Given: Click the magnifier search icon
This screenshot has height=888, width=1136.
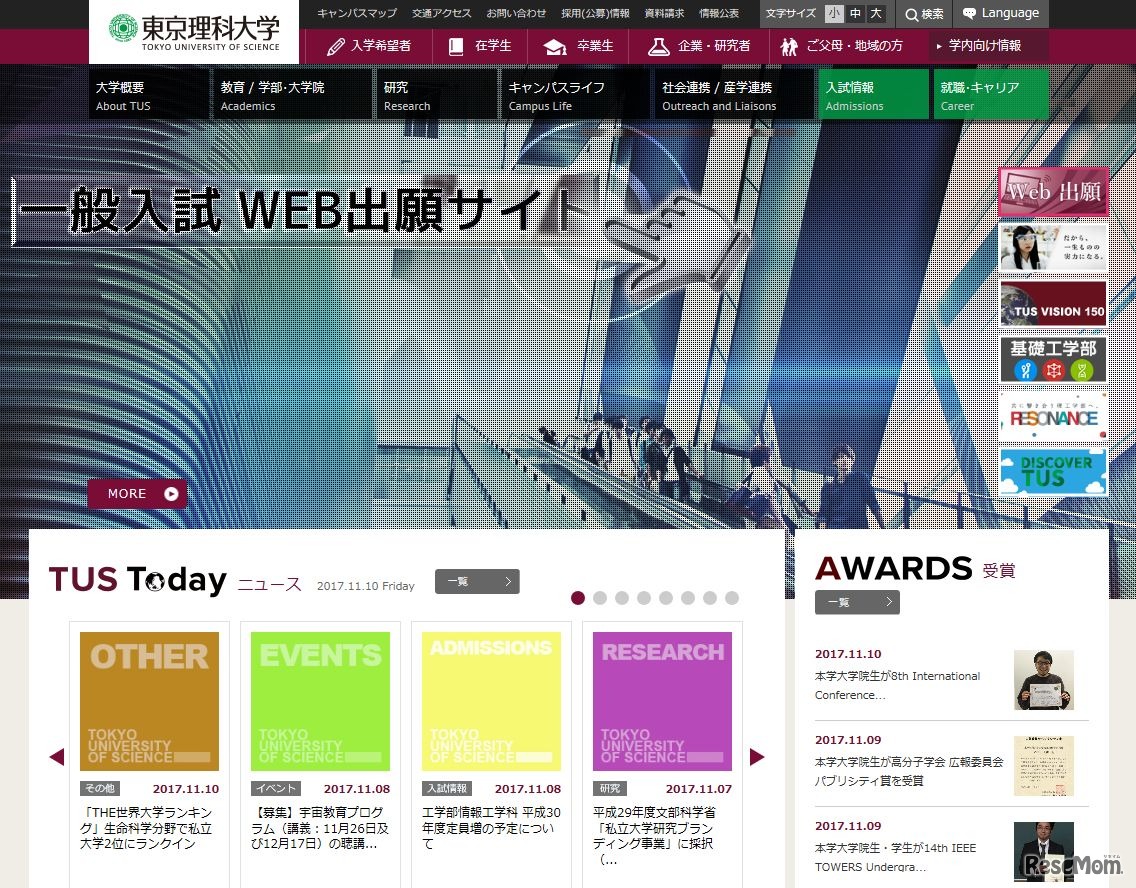Looking at the screenshot, I should click(x=911, y=14).
